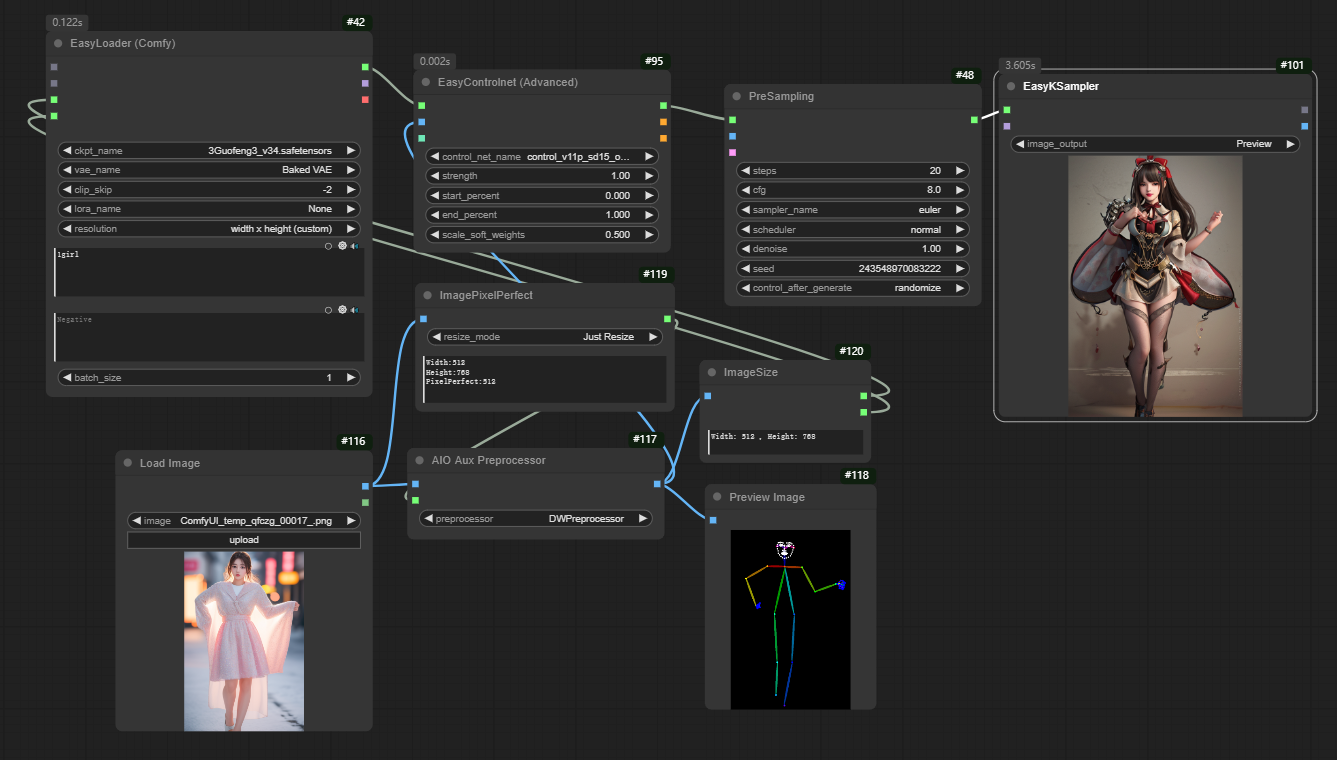Click the speaker icon above the Negative prompt
This screenshot has height=760, width=1337.
(x=355, y=310)
